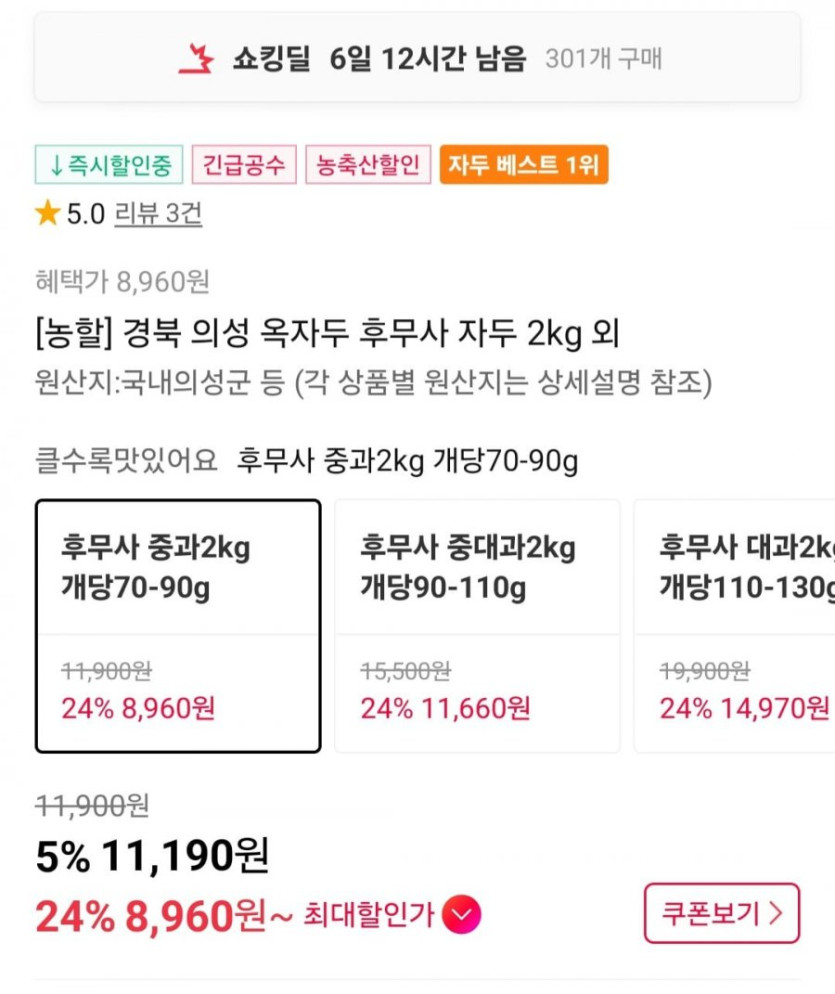
Task: Open the 쇼킹딜 time-remaining banner
Action: pyautogui.click(x=417, y=58)
